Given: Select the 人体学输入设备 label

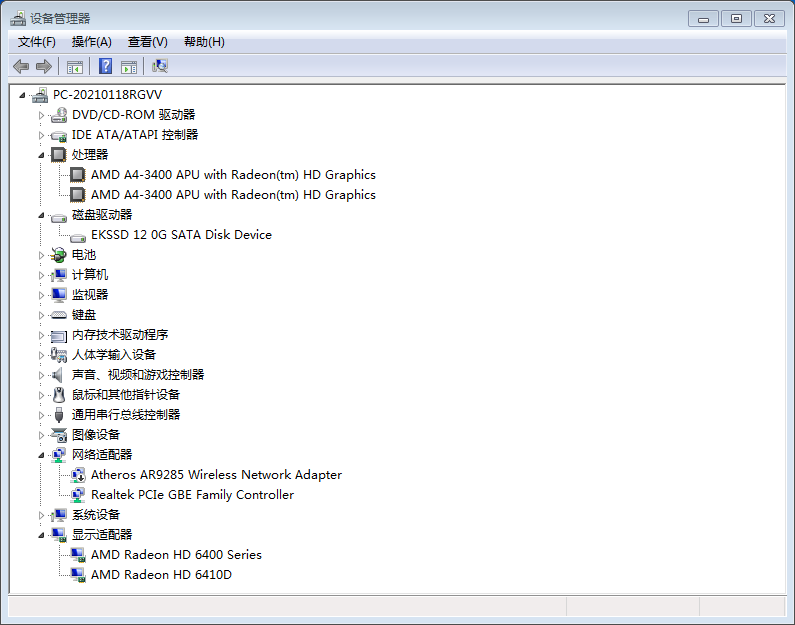Looking at the screenshot, I should (x=114, y=355).
